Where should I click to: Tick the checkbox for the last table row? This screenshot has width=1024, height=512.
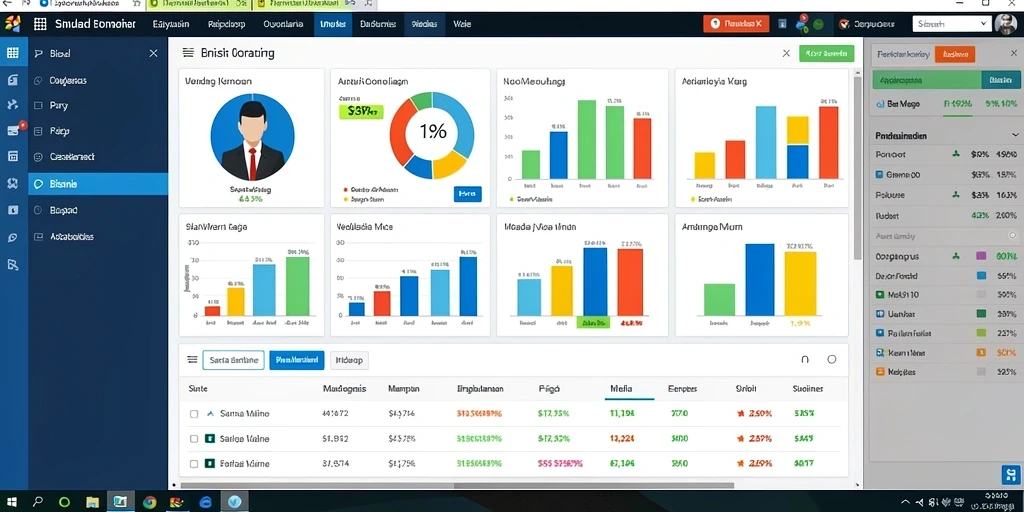194,464
